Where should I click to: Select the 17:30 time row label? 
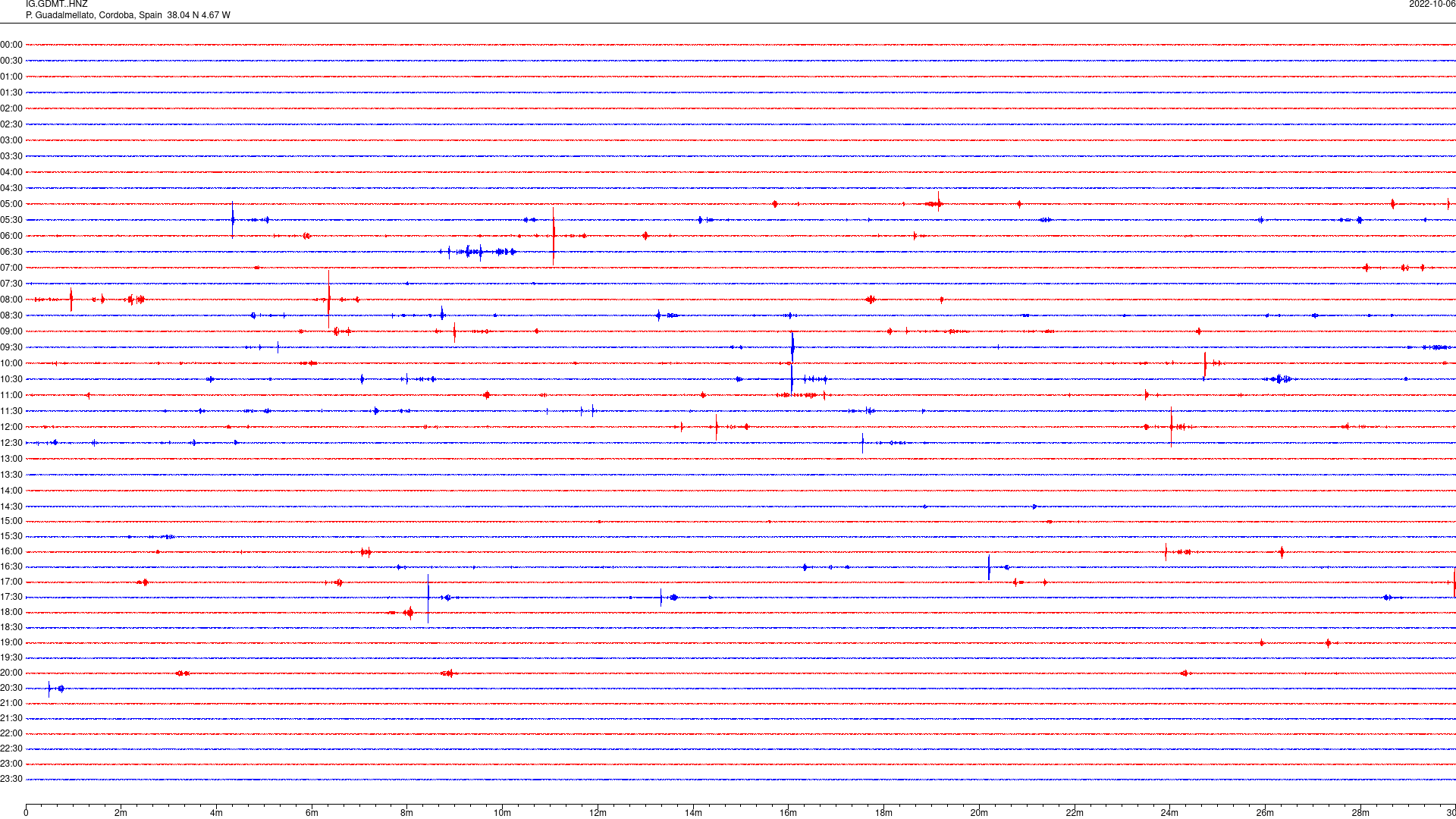(x=11, y=597)
